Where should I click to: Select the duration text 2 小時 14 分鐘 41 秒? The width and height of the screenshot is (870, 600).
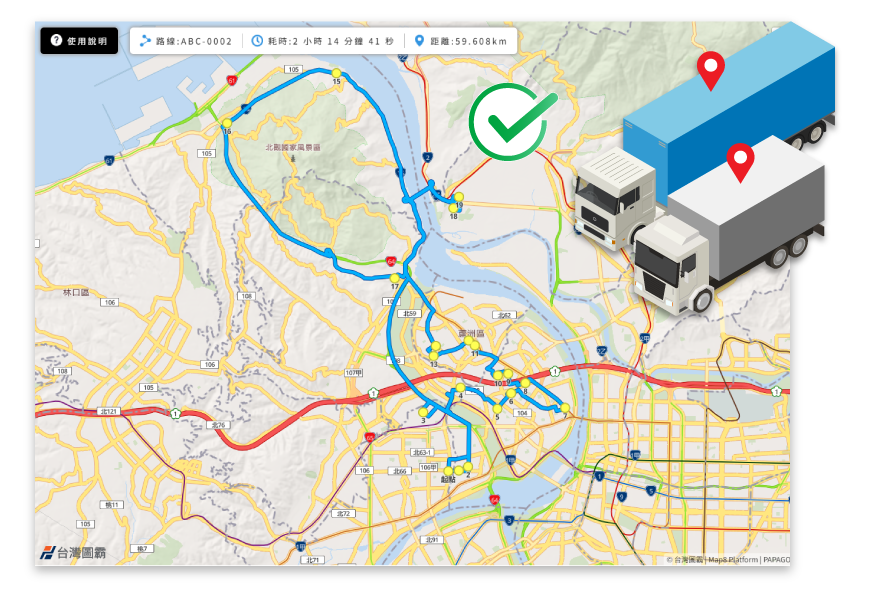pyautogui.click(x=343, y=41)
